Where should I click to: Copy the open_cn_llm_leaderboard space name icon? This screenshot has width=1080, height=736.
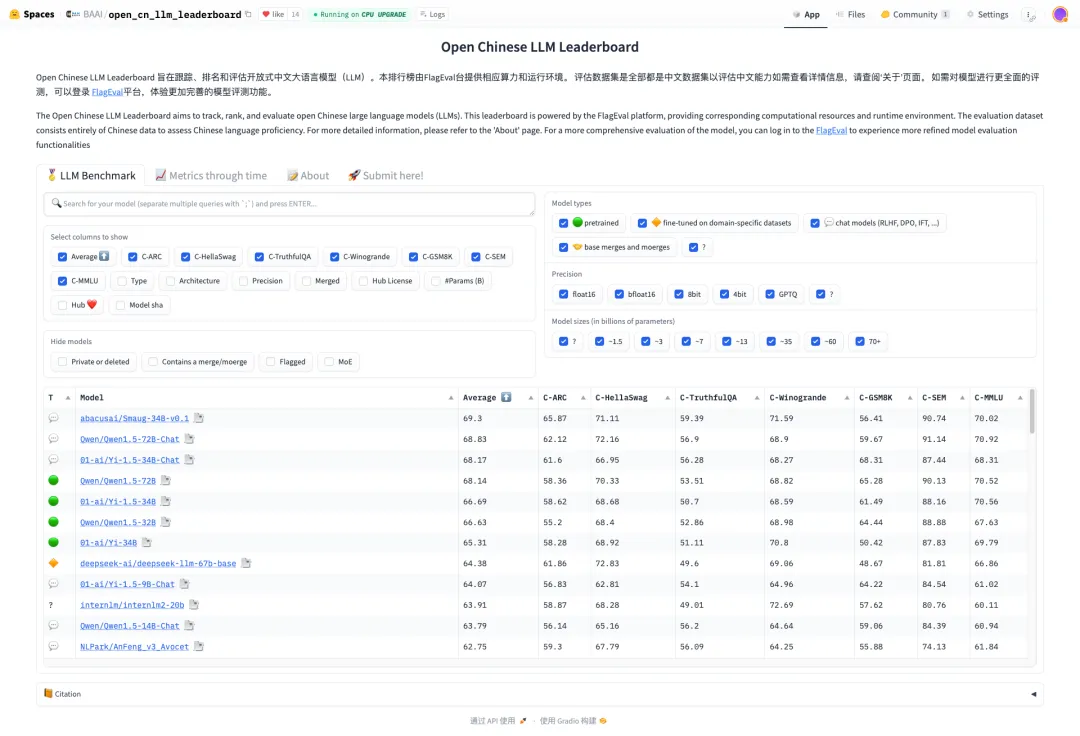click(x=248, y=14)
